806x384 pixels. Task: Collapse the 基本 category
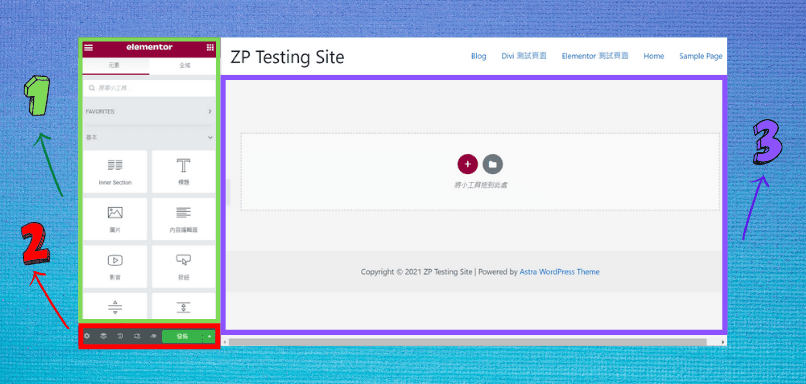tap(149, 138)
